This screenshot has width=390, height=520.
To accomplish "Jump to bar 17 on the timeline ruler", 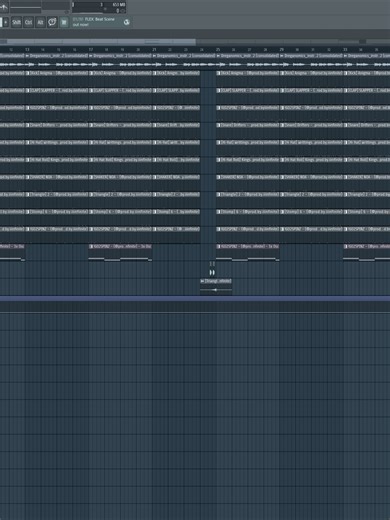I will pos(91,49).
